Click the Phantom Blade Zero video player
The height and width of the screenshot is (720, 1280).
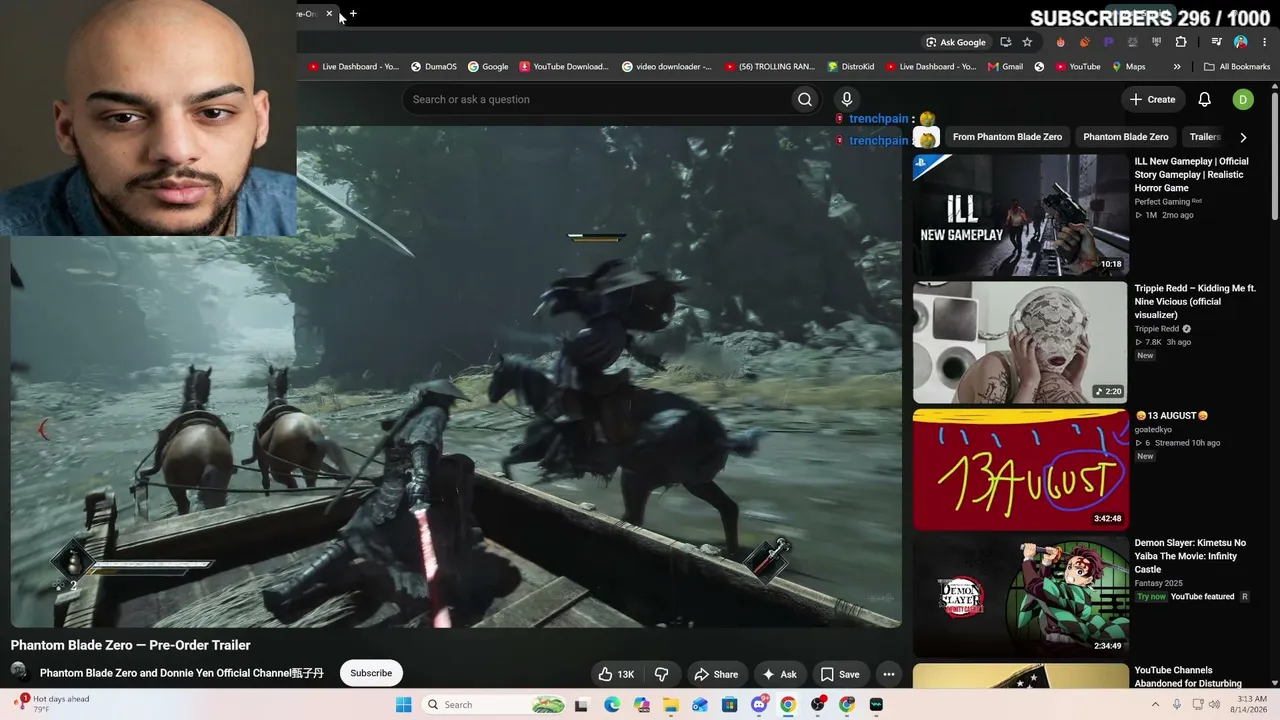[456, 377]
